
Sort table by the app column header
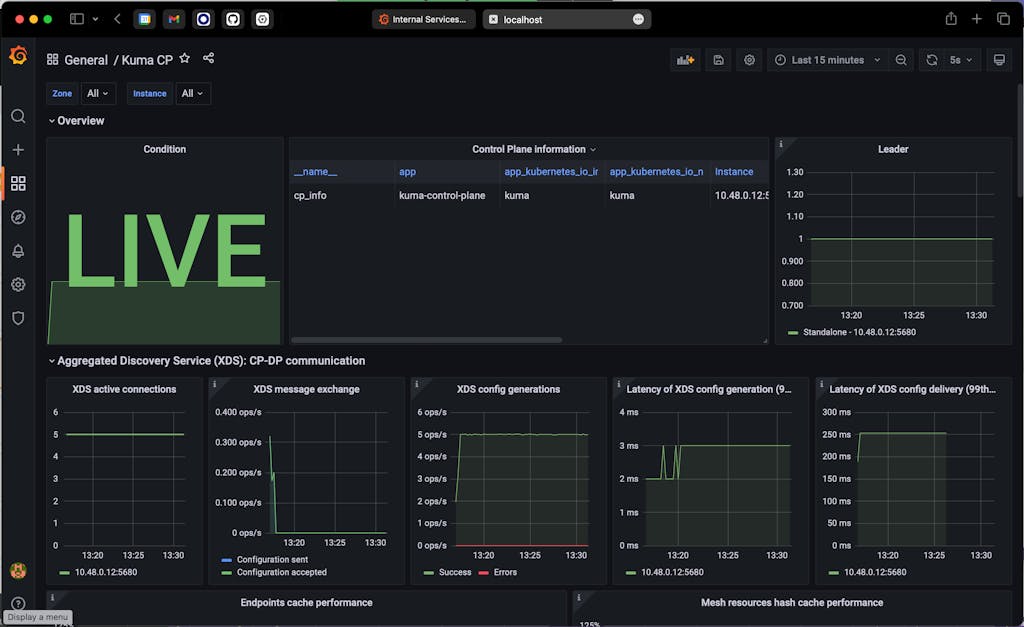tap(408, 172)
